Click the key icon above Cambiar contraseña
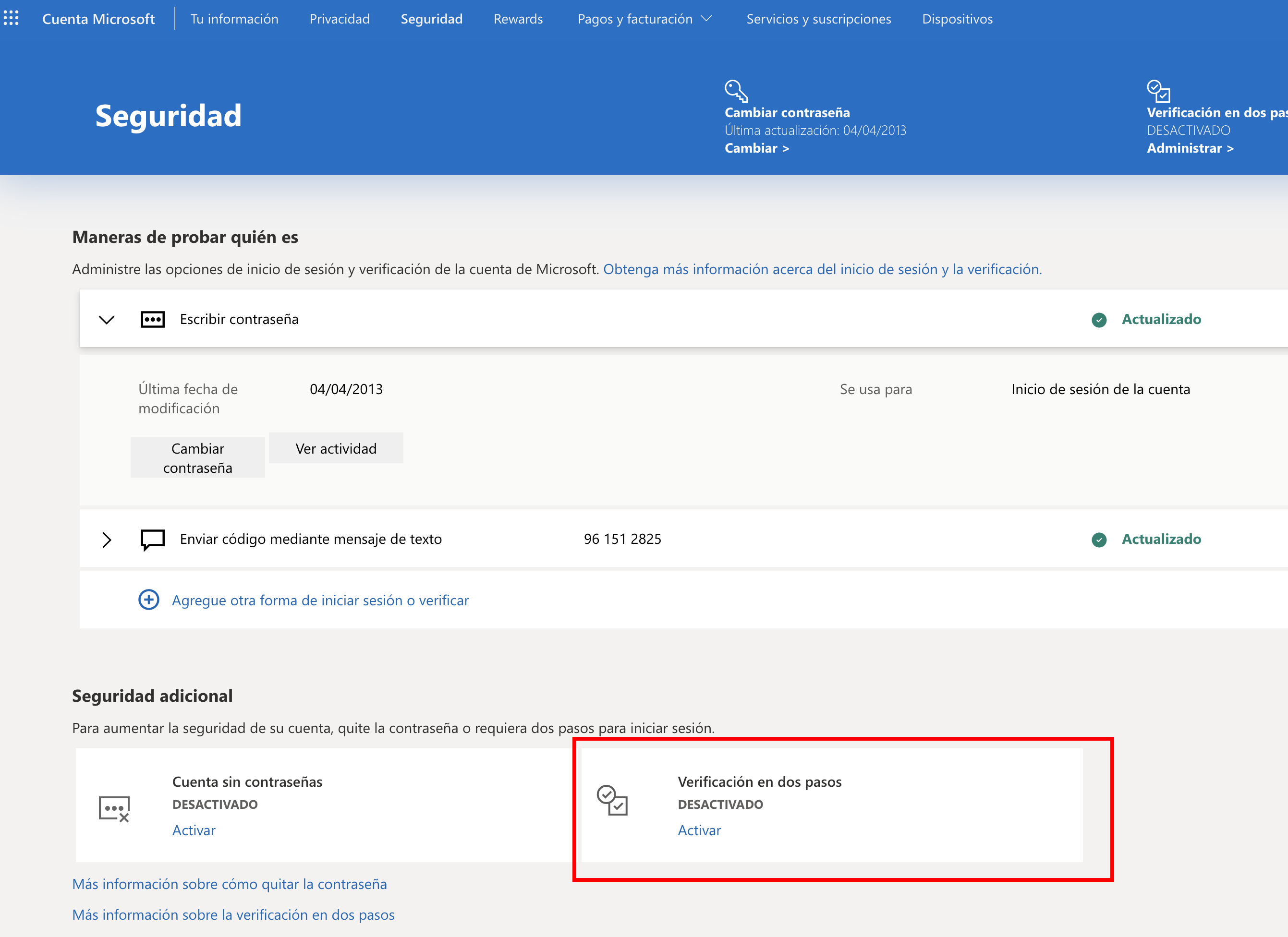The width and height of the screenshot is (1288, 937). [736, 91]
